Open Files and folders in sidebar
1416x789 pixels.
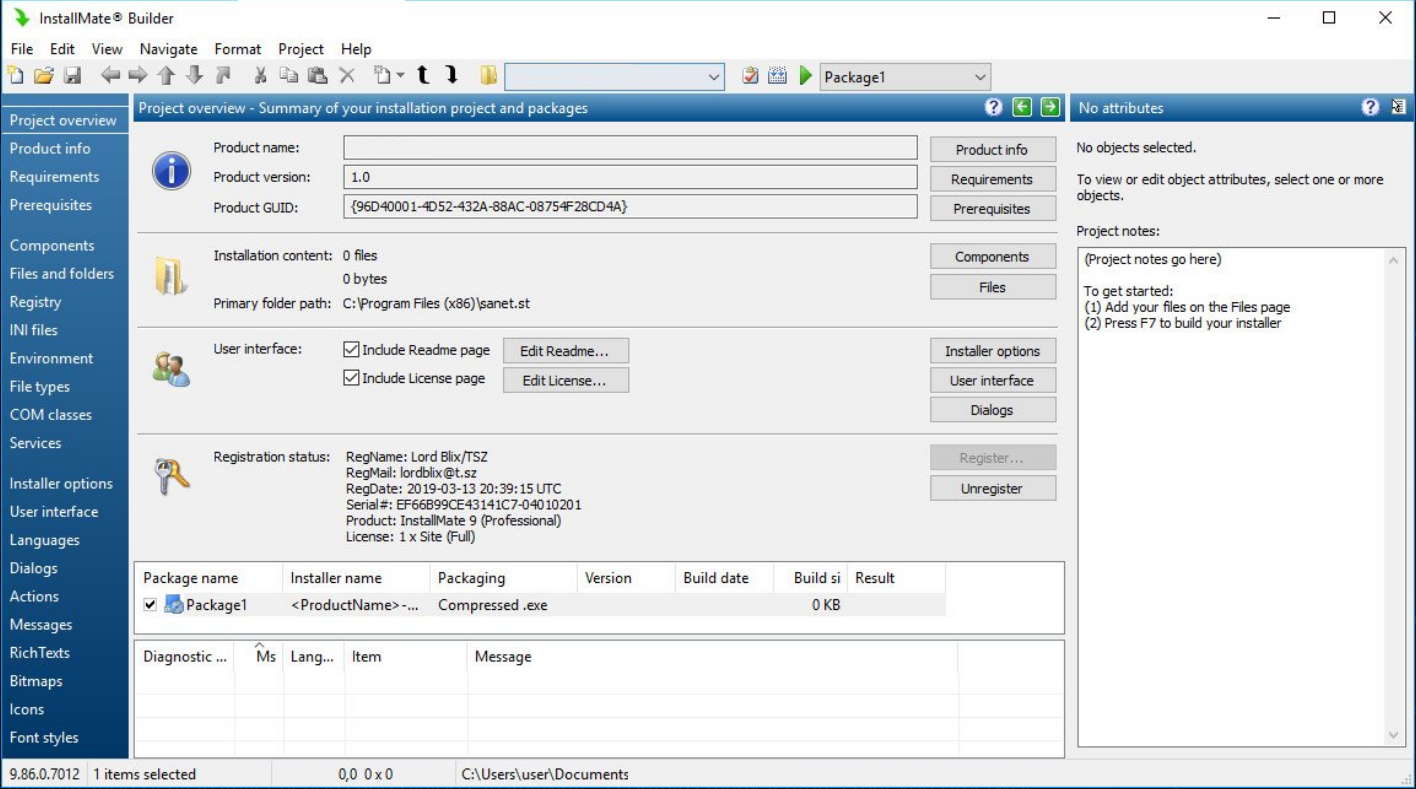[62, 274]
